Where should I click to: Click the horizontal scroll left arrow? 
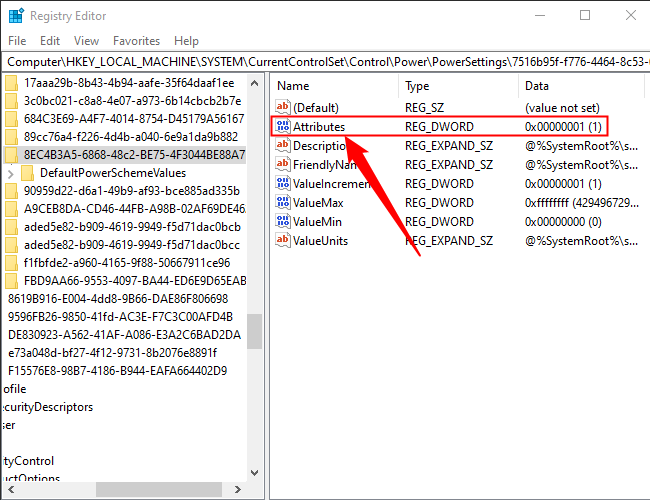pyautogui.click(x=11, y=489)
